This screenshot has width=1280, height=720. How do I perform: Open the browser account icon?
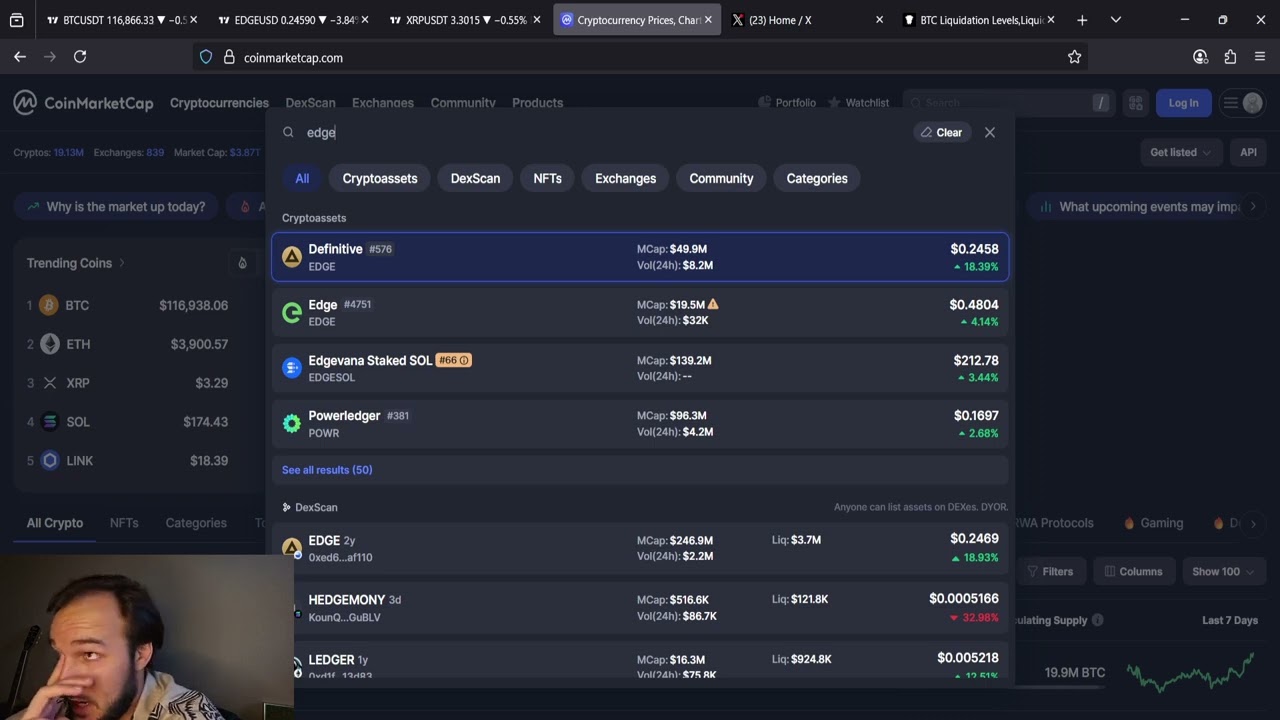[x=1200, y=57]
